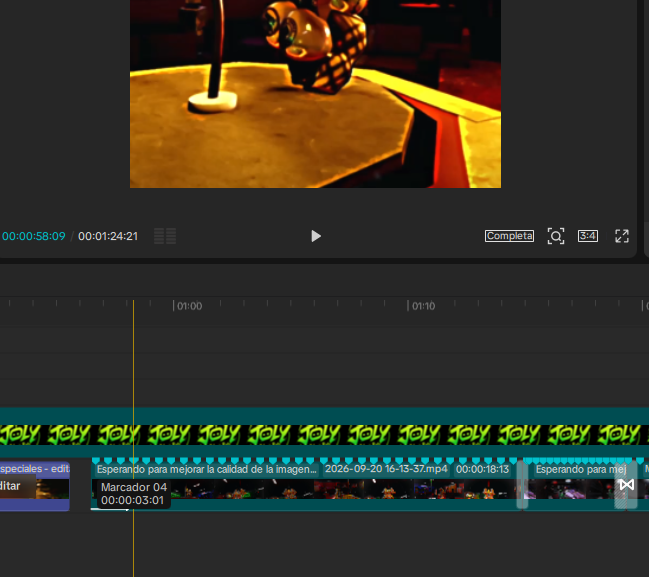The height and width of the screenshot is (577, 649).
Task: Click the 01:10 mark on timeline ruler
Action: tap(423, 306)
